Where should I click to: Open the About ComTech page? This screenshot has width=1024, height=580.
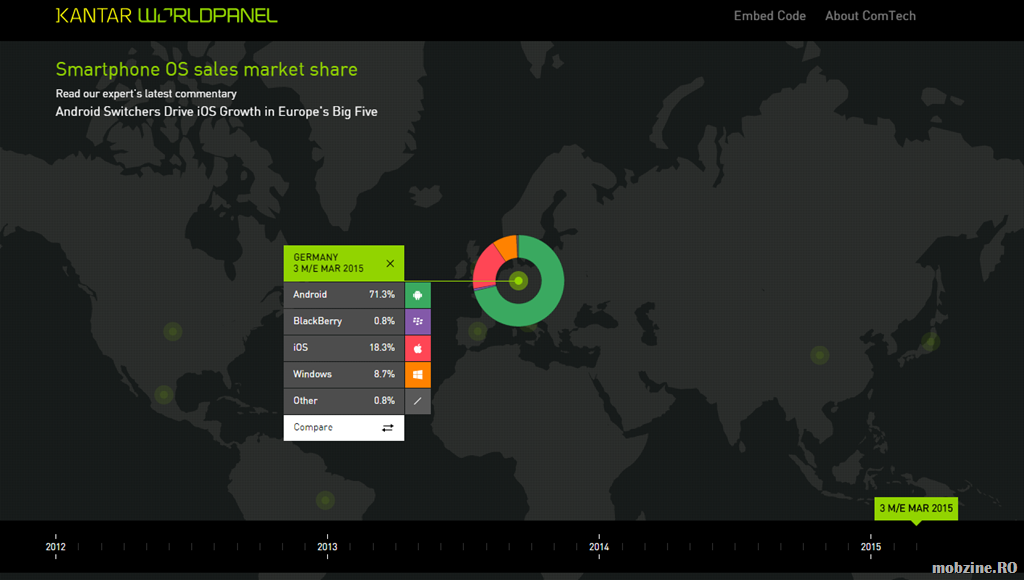[870, 16]
